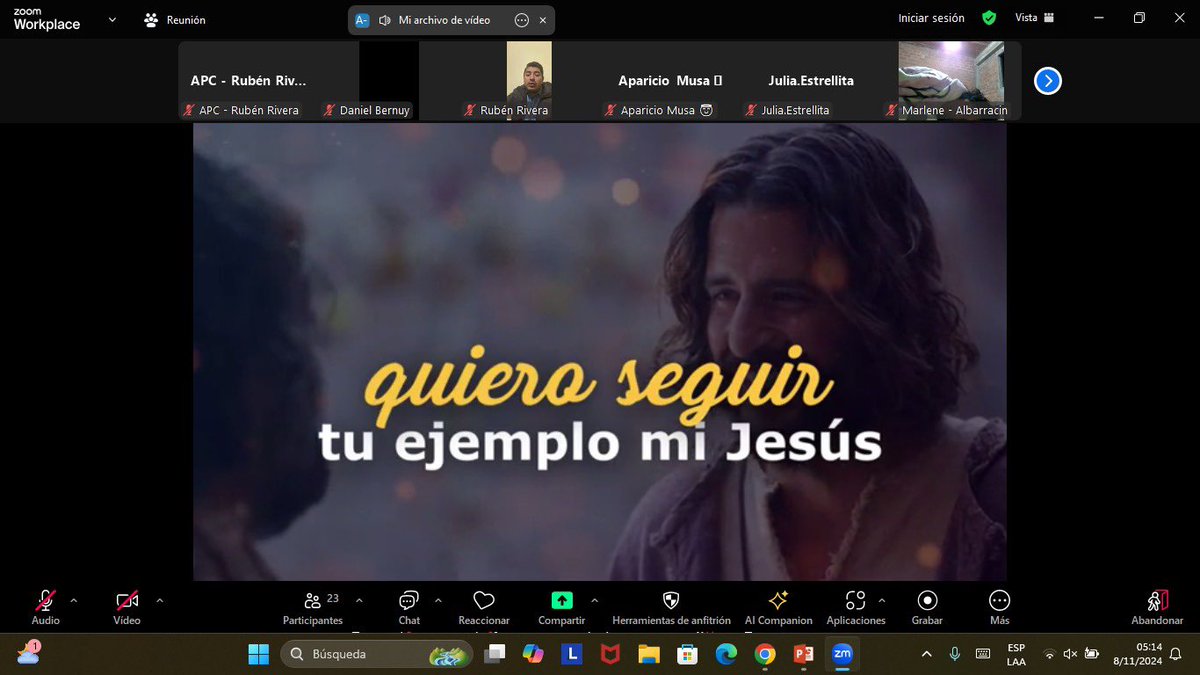Open File Explorer from taskbar

coord(649,654)
